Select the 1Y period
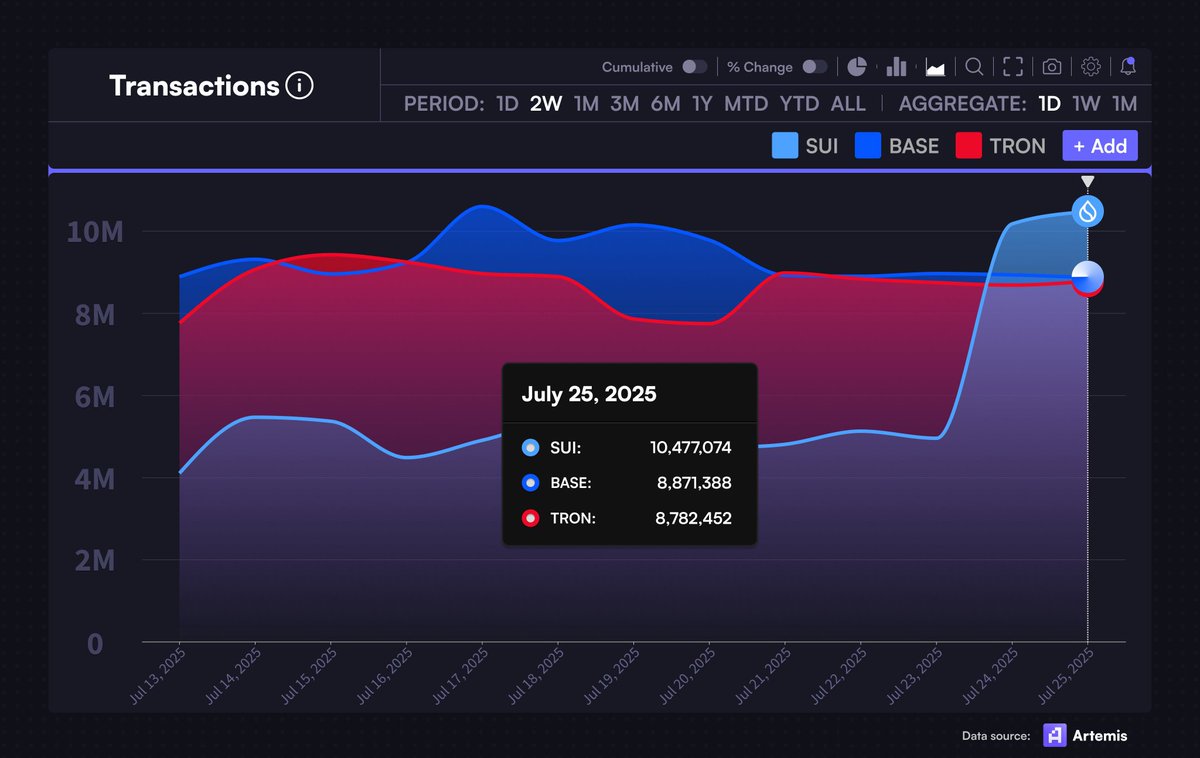The height and width of the screenshot is (758, 1200). click(x=702, y=104)
